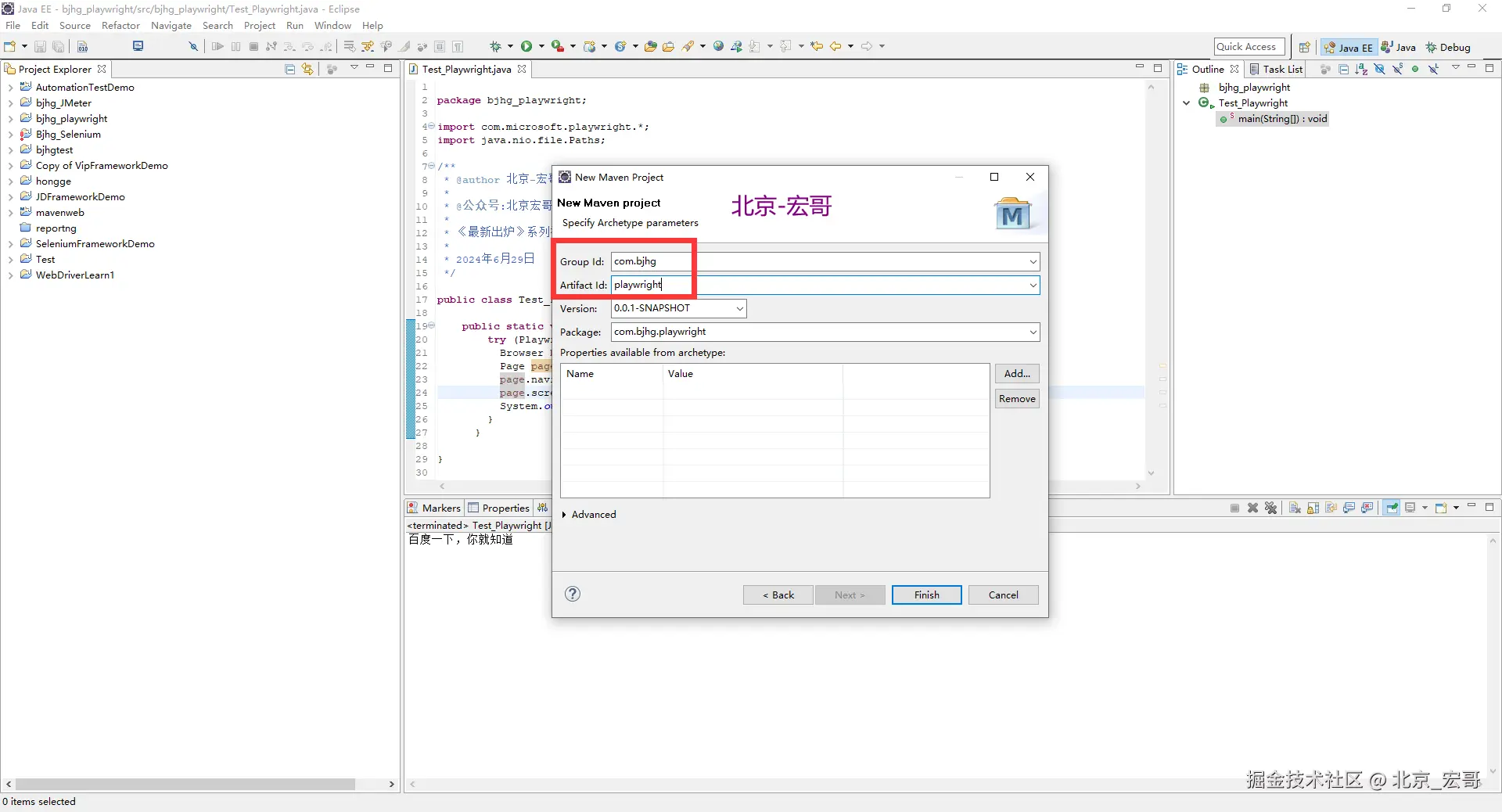Screen dimensions: 1502x812
Task: Switch to the Task List tab
Action: [x=1275, y=69]
